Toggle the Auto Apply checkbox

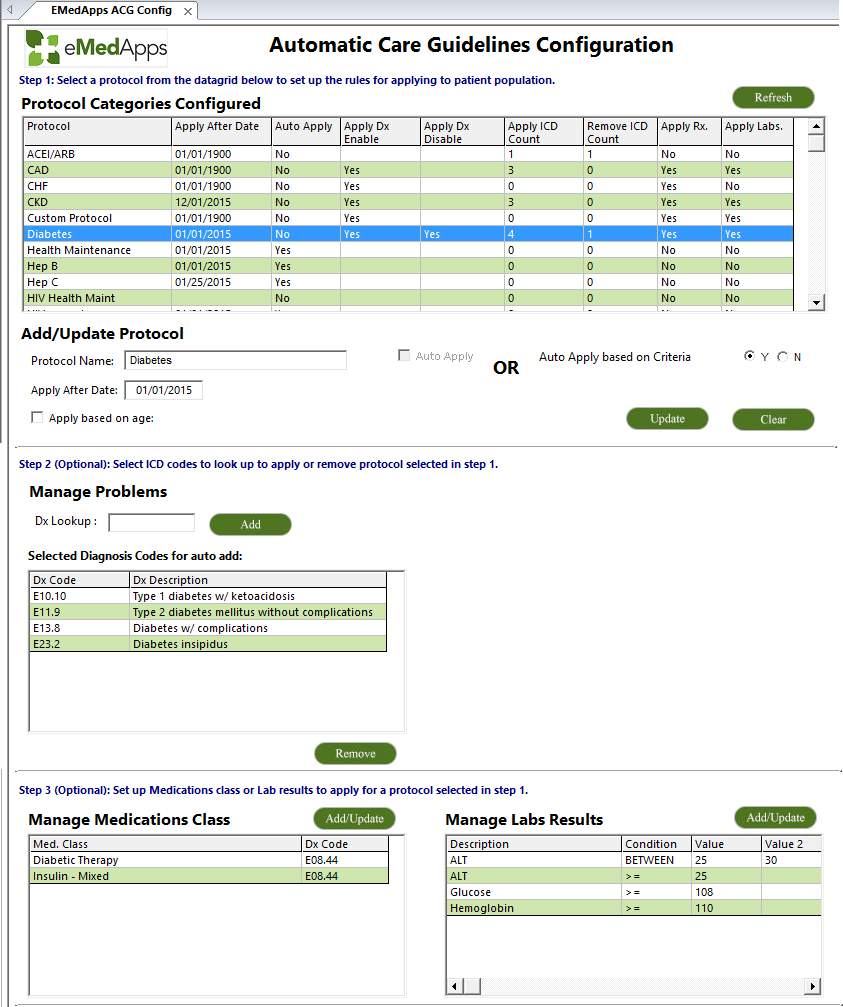[404, 355]
